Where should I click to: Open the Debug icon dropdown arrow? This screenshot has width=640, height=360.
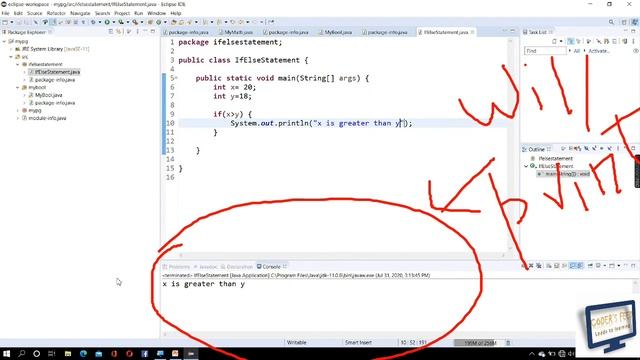coord(100,22)
